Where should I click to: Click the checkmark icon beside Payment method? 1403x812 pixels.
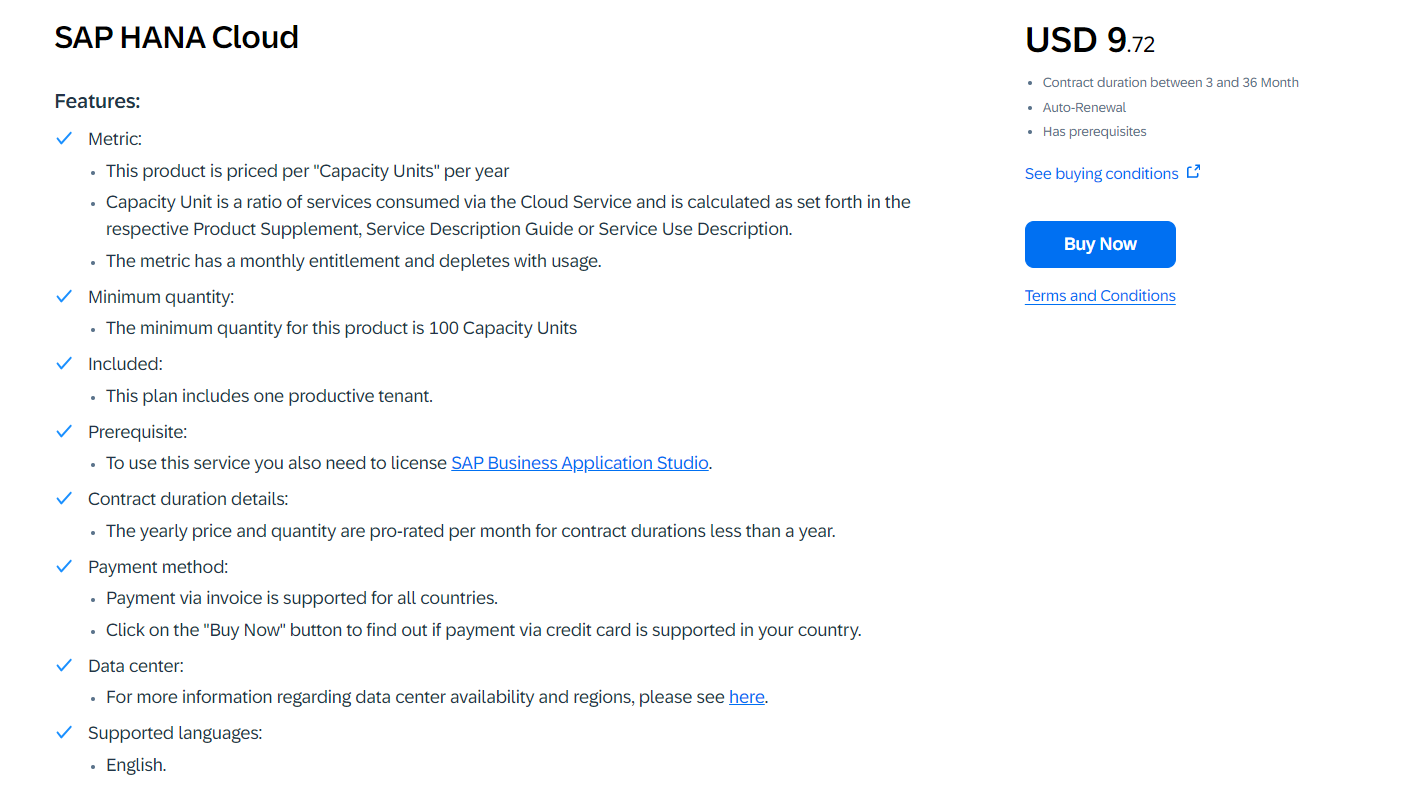pos(64,564)
